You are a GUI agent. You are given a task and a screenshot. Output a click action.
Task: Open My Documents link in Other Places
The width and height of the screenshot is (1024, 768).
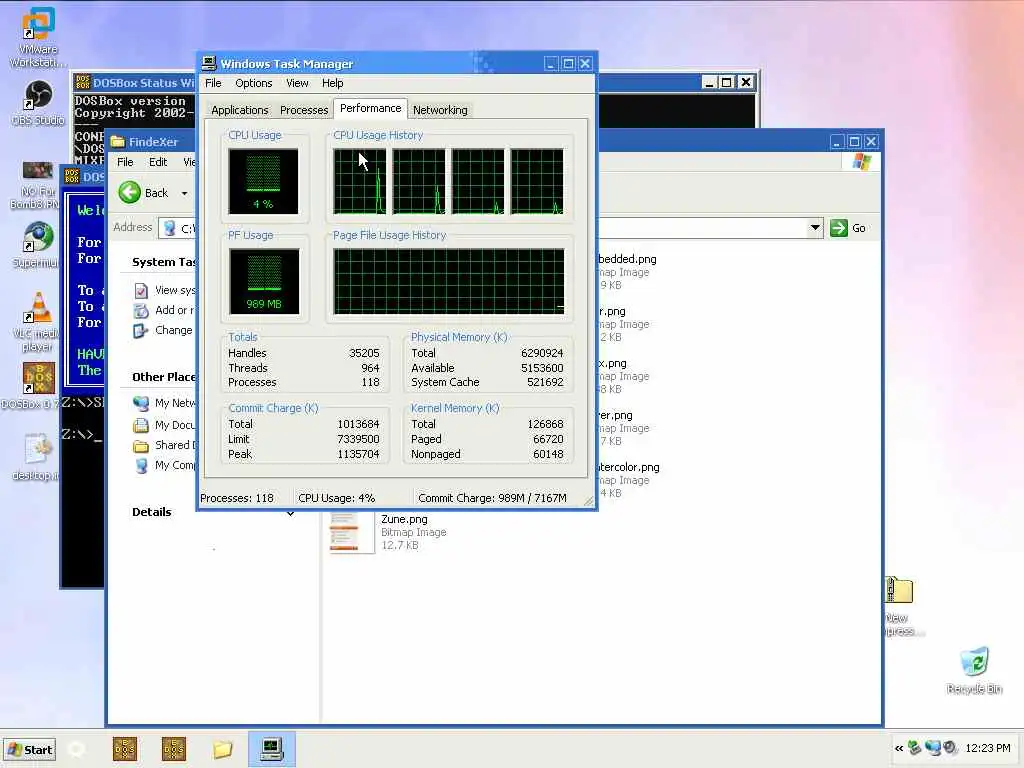[x=165, y=425]
